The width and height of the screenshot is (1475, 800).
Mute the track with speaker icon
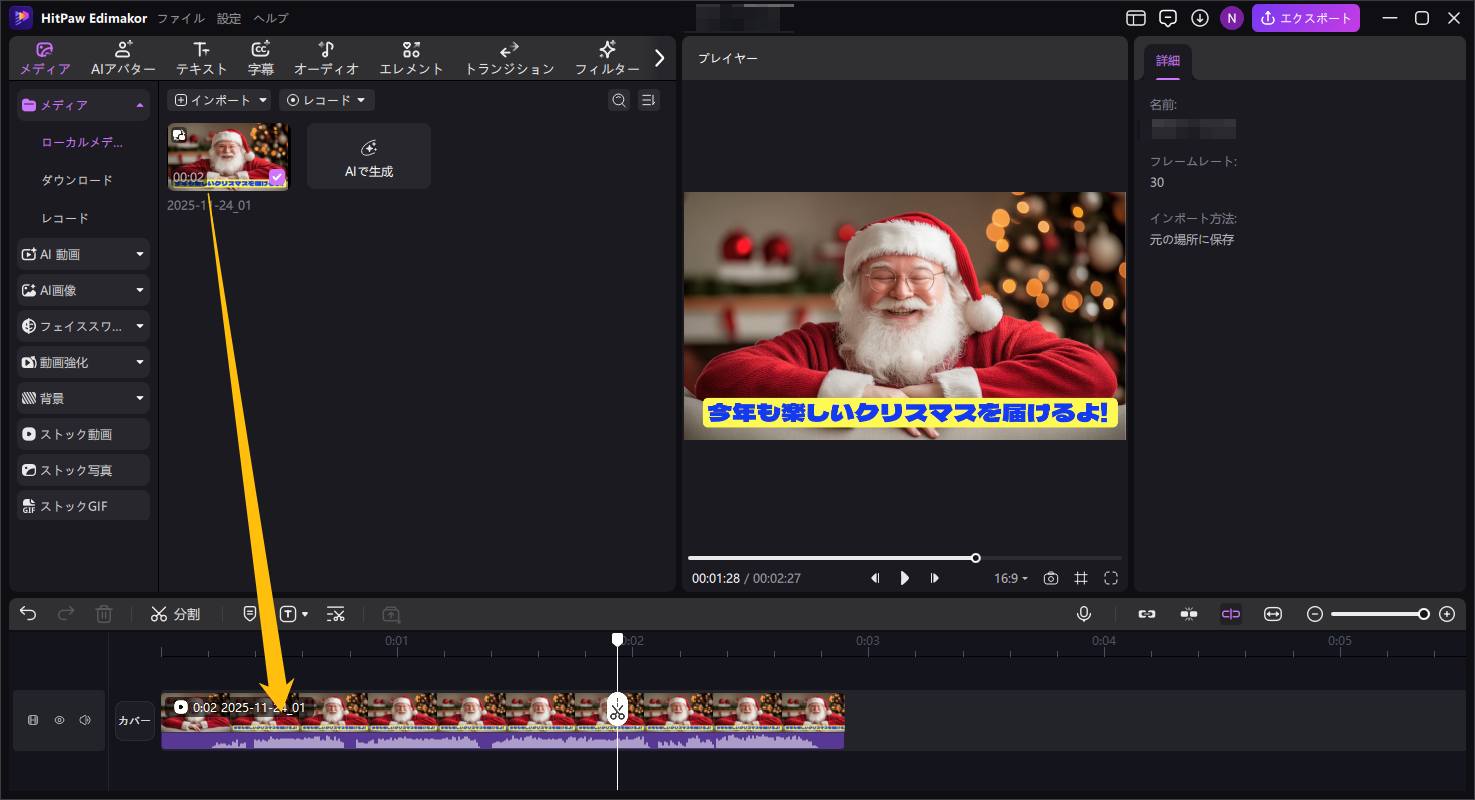click(85, 720)
